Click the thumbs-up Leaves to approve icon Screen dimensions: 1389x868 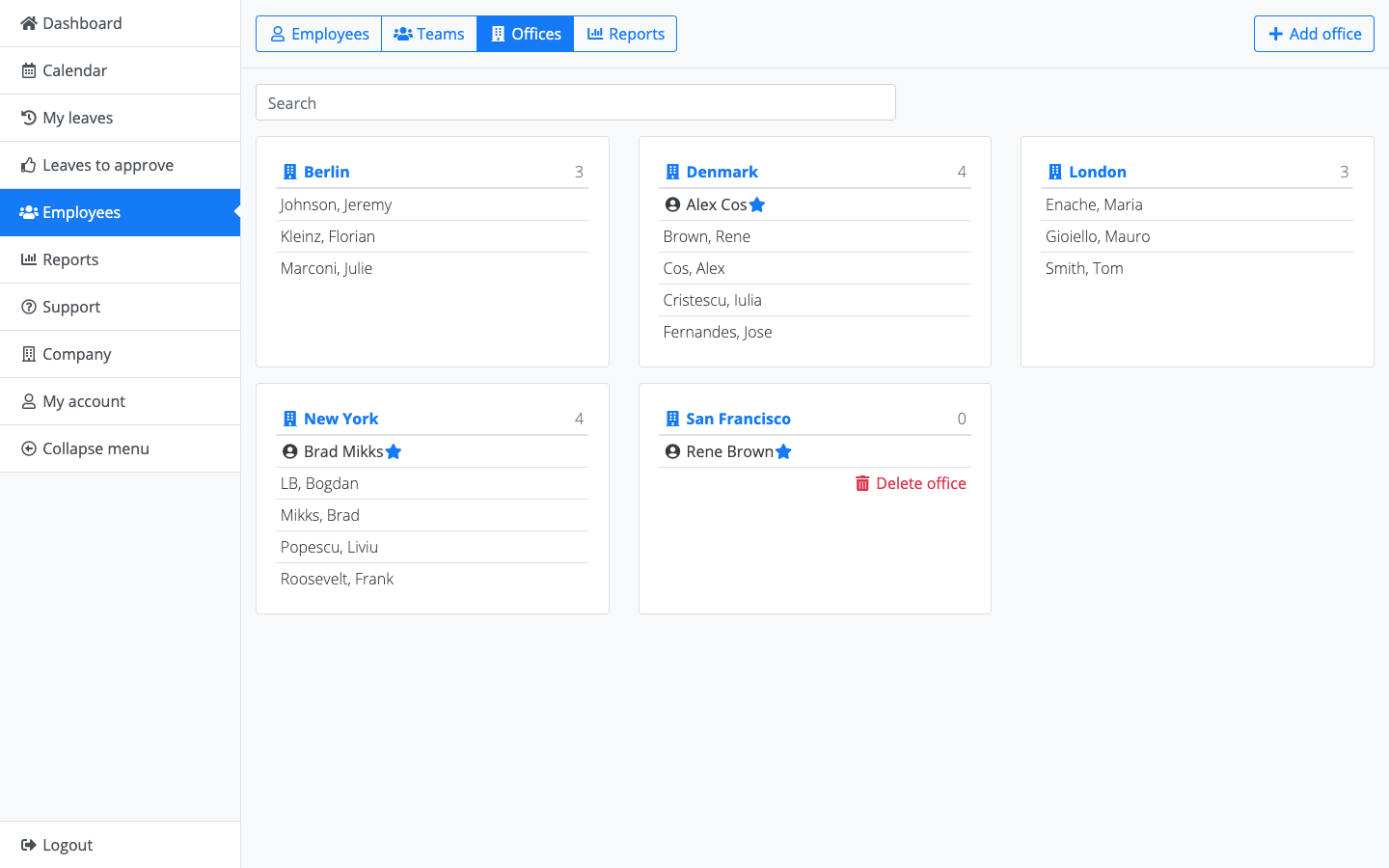[x=29, y=165]
